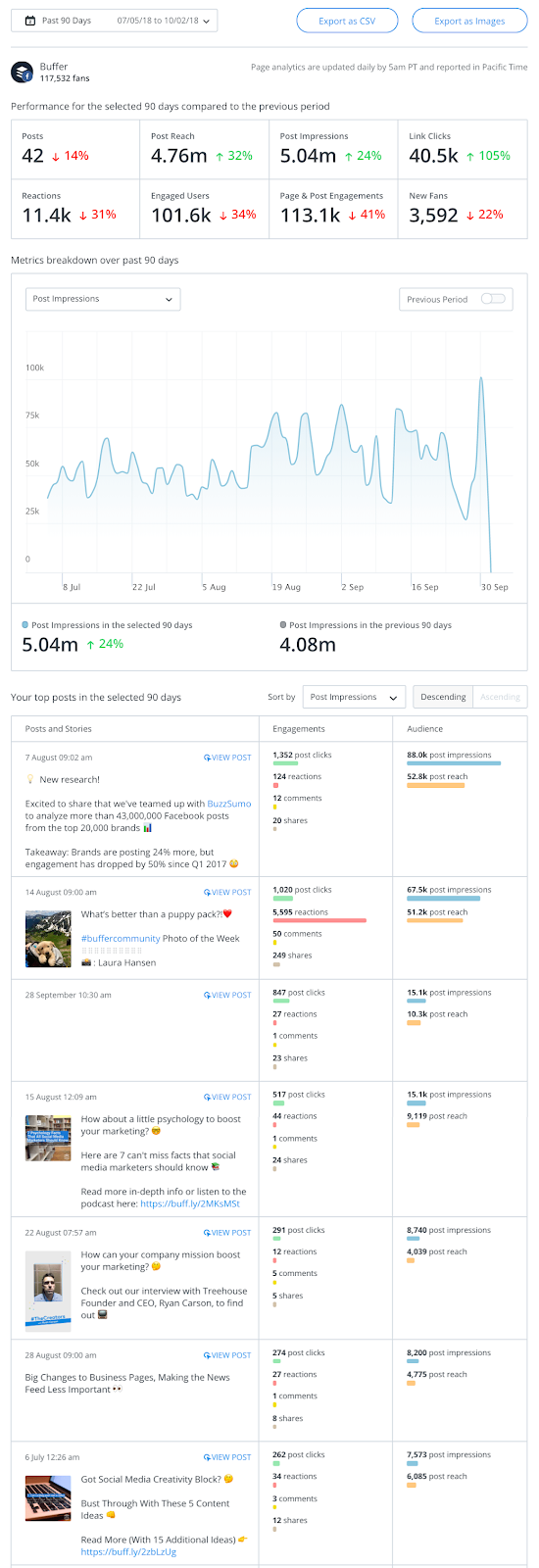Viewport: 539px width, 1568px height.
Task: Click the Page & Post Engagements card
Action: pos(333,208)
